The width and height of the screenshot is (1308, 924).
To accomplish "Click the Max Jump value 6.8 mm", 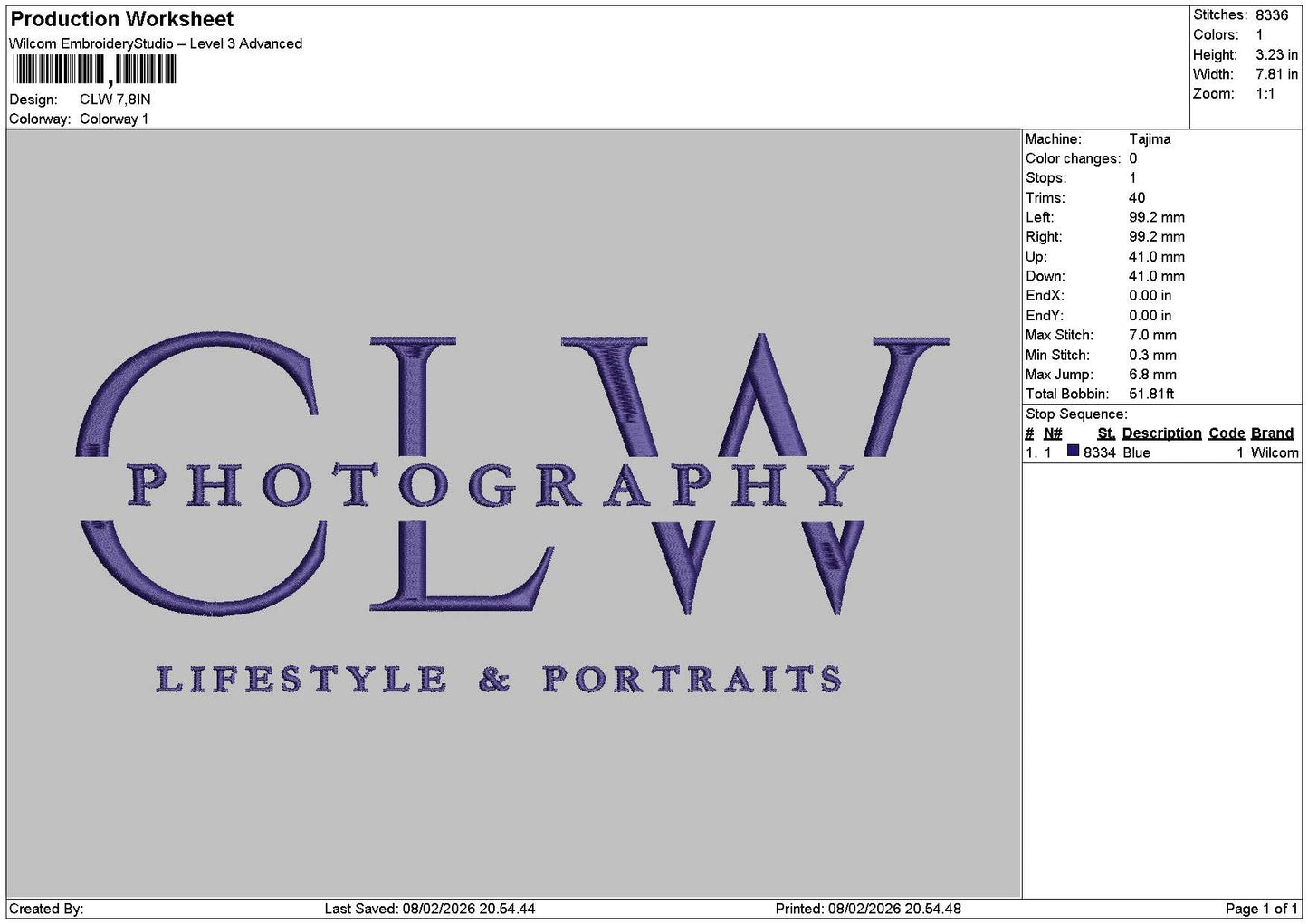I will click(1152, 375).
